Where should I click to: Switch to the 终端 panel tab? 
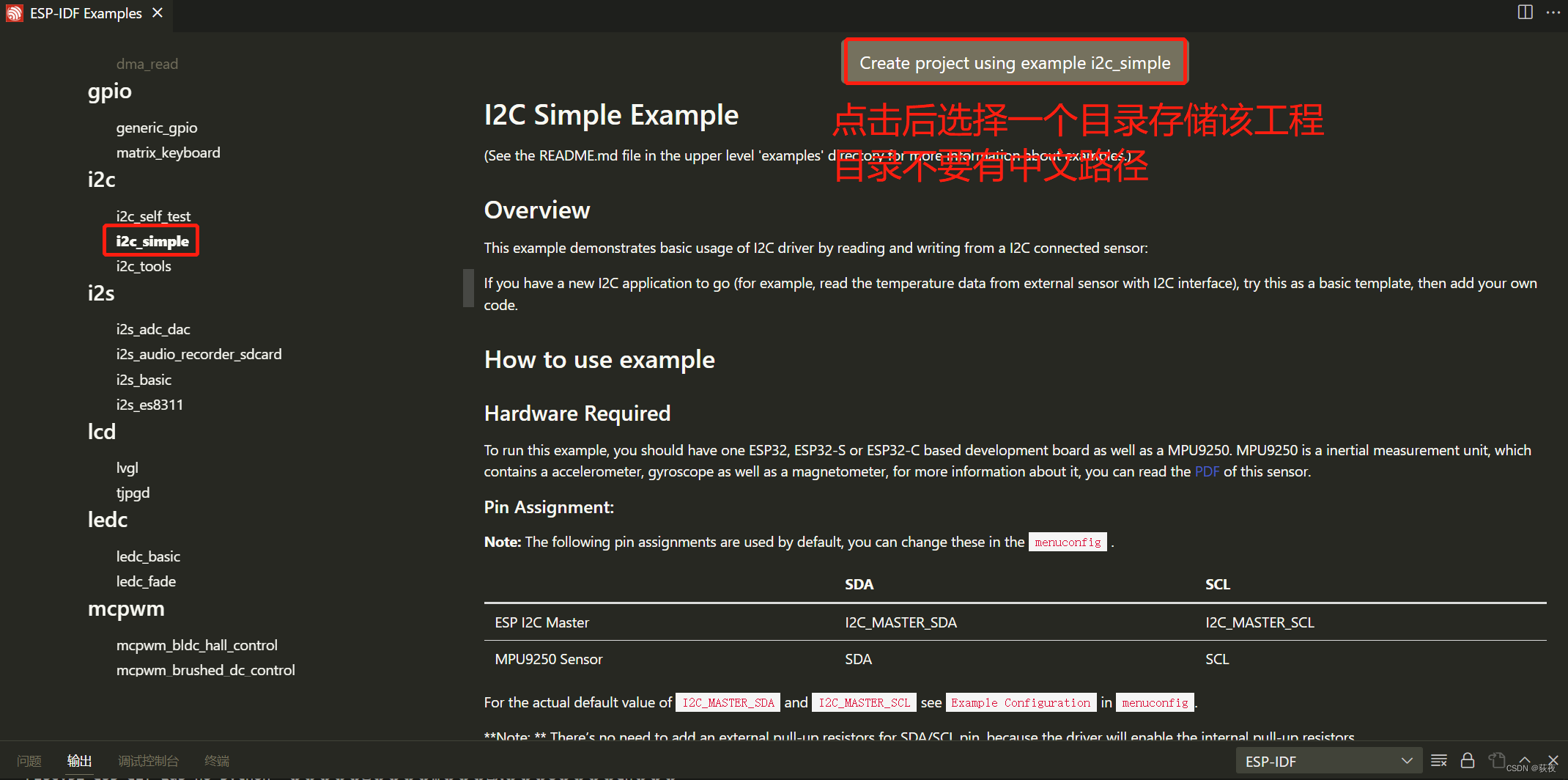click(217, 761)
